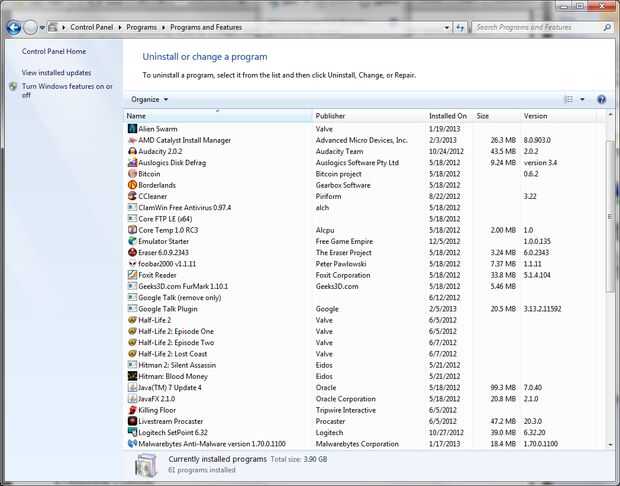Click the Hitman: Blood Money icon

tap(132, 376)
